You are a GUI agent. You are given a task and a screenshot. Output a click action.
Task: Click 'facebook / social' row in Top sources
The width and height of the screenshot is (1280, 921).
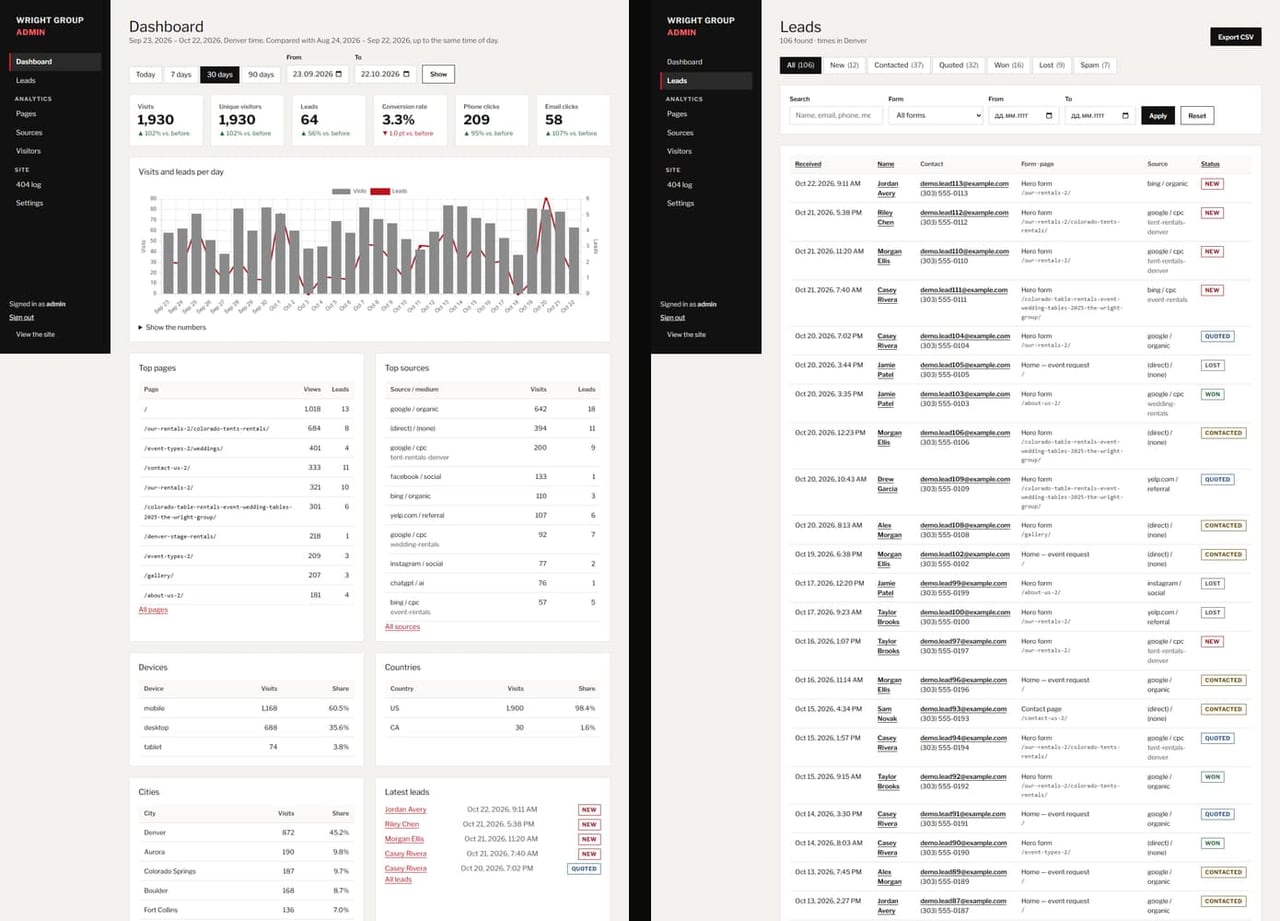493,477
